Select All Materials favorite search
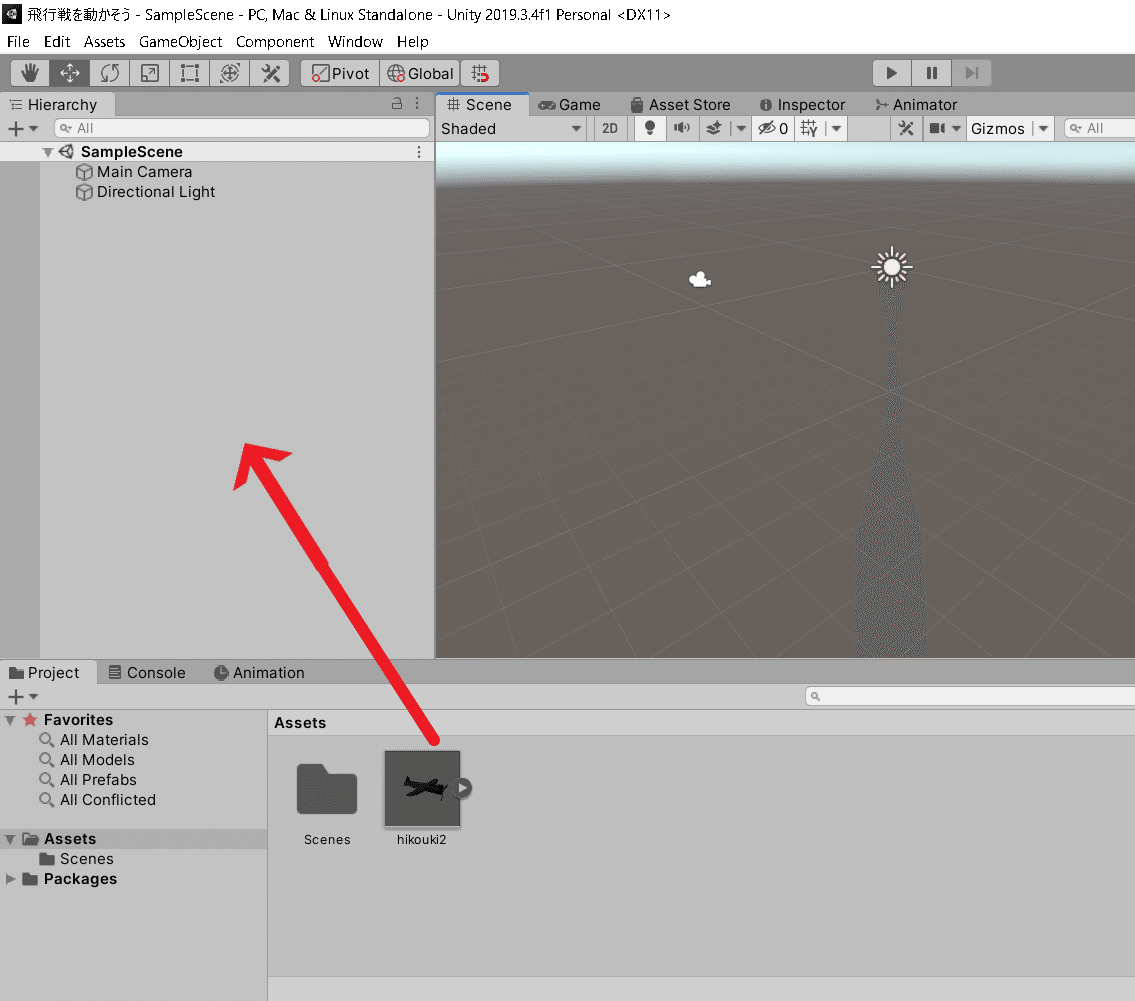Viewport: 1135px width, 1001px height. (94, 740)
